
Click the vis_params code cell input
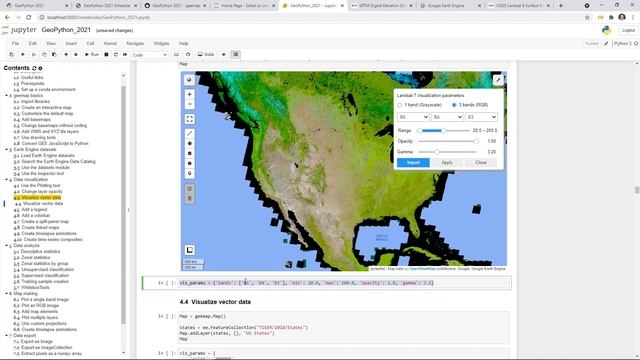(344, 283)
